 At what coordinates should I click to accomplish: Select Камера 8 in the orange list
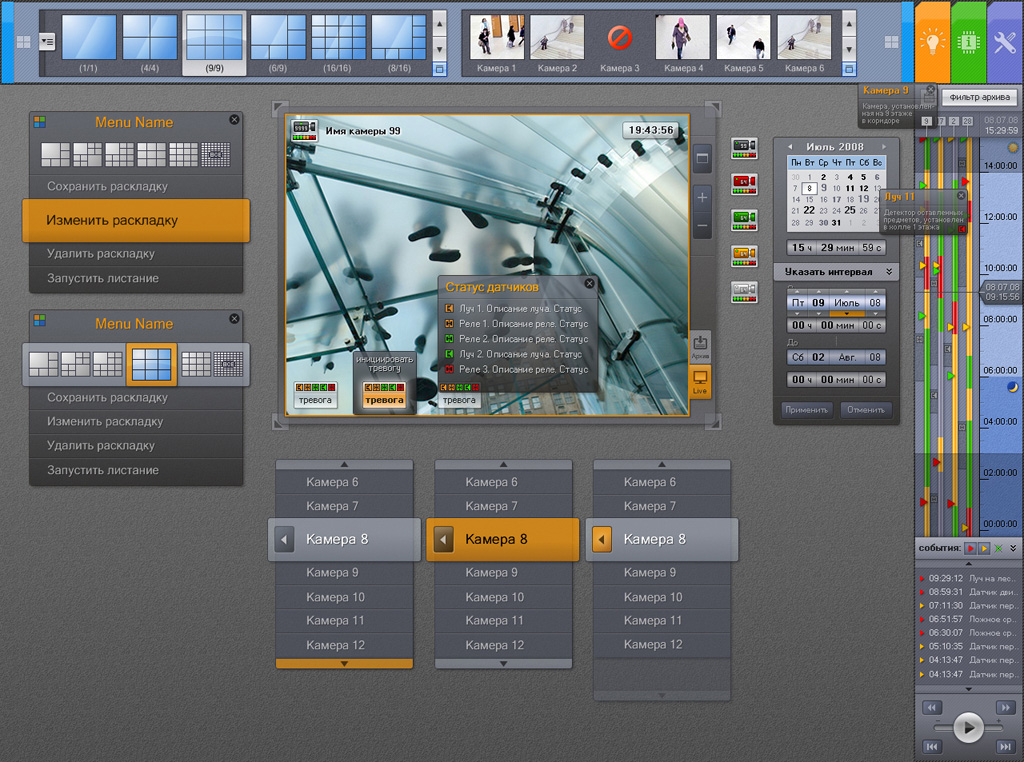503,539
